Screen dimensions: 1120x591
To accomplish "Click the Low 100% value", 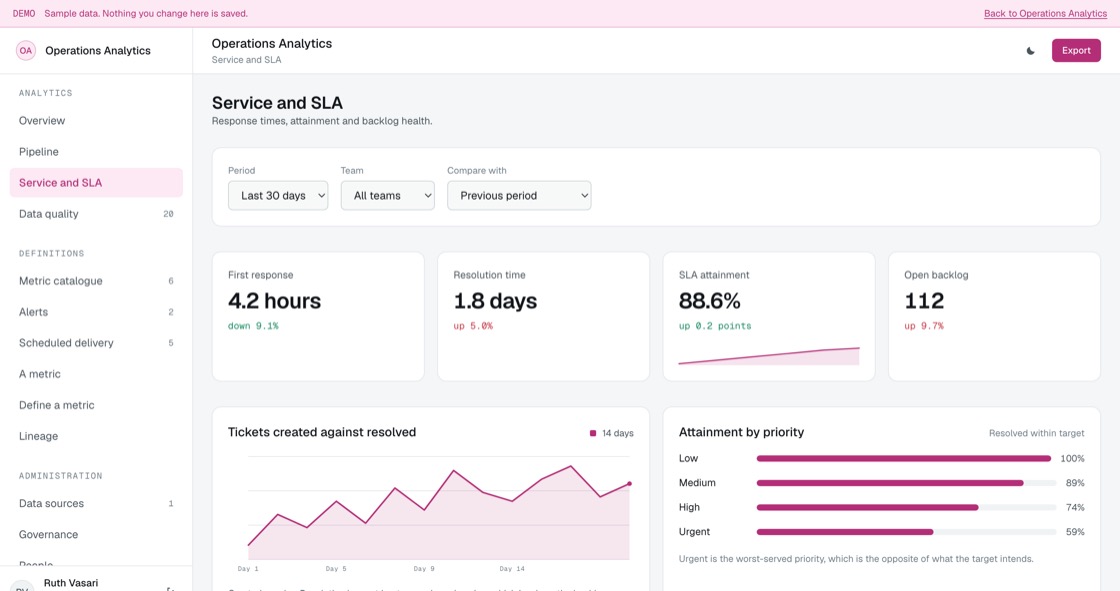I will pos(1072,459).
